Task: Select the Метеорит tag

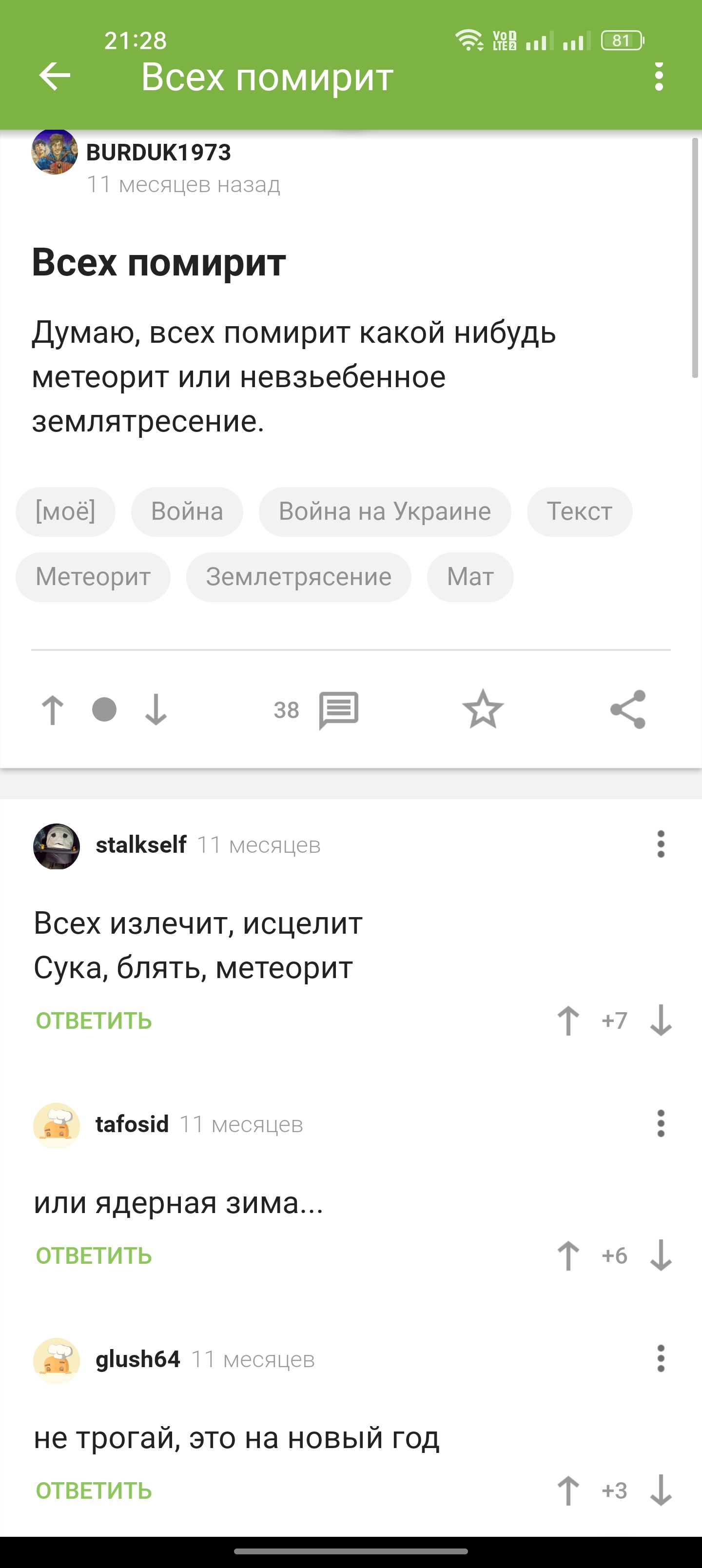Action: 93,577
